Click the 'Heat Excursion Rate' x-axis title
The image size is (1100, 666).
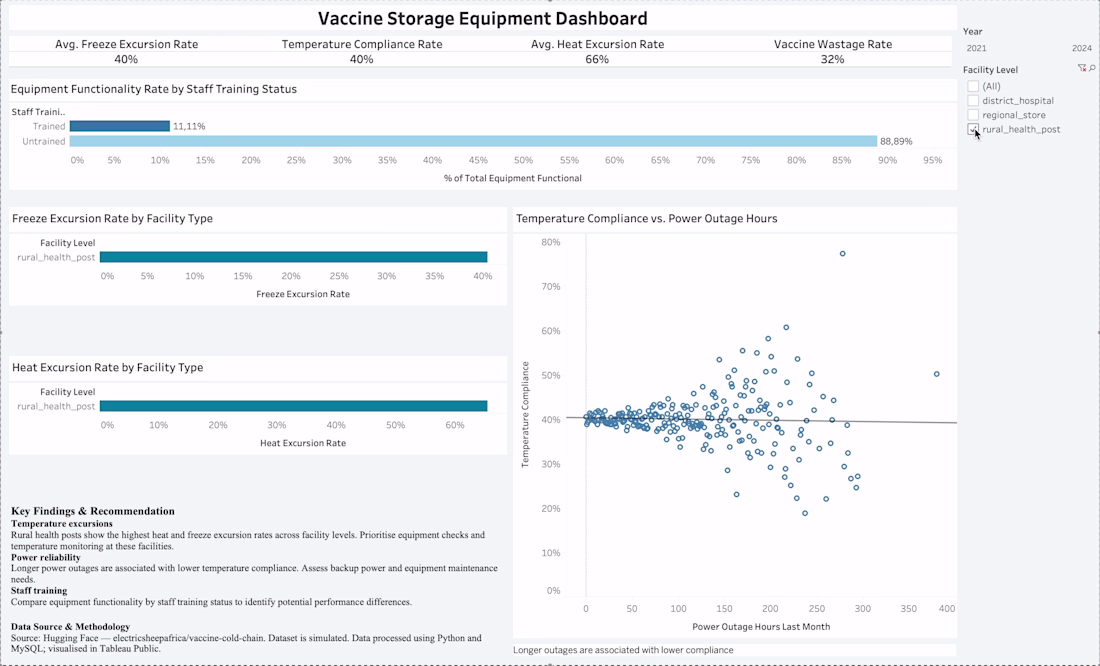(x=303, y=443)
